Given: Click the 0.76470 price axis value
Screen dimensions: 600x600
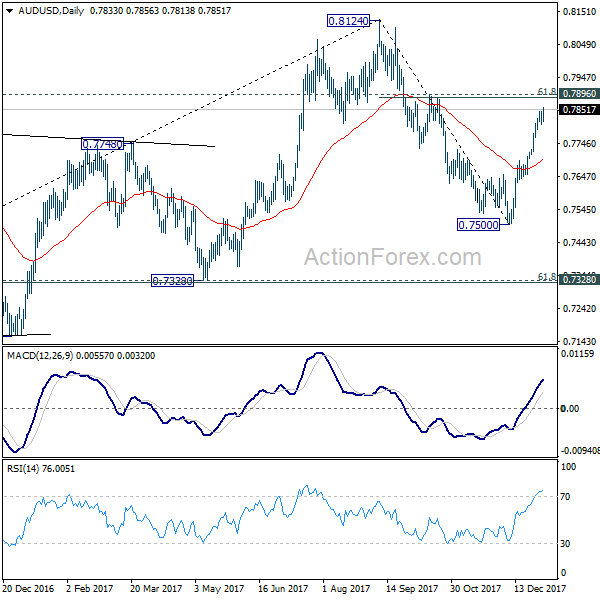Looking at the screenshot, I should click(579, 177).
